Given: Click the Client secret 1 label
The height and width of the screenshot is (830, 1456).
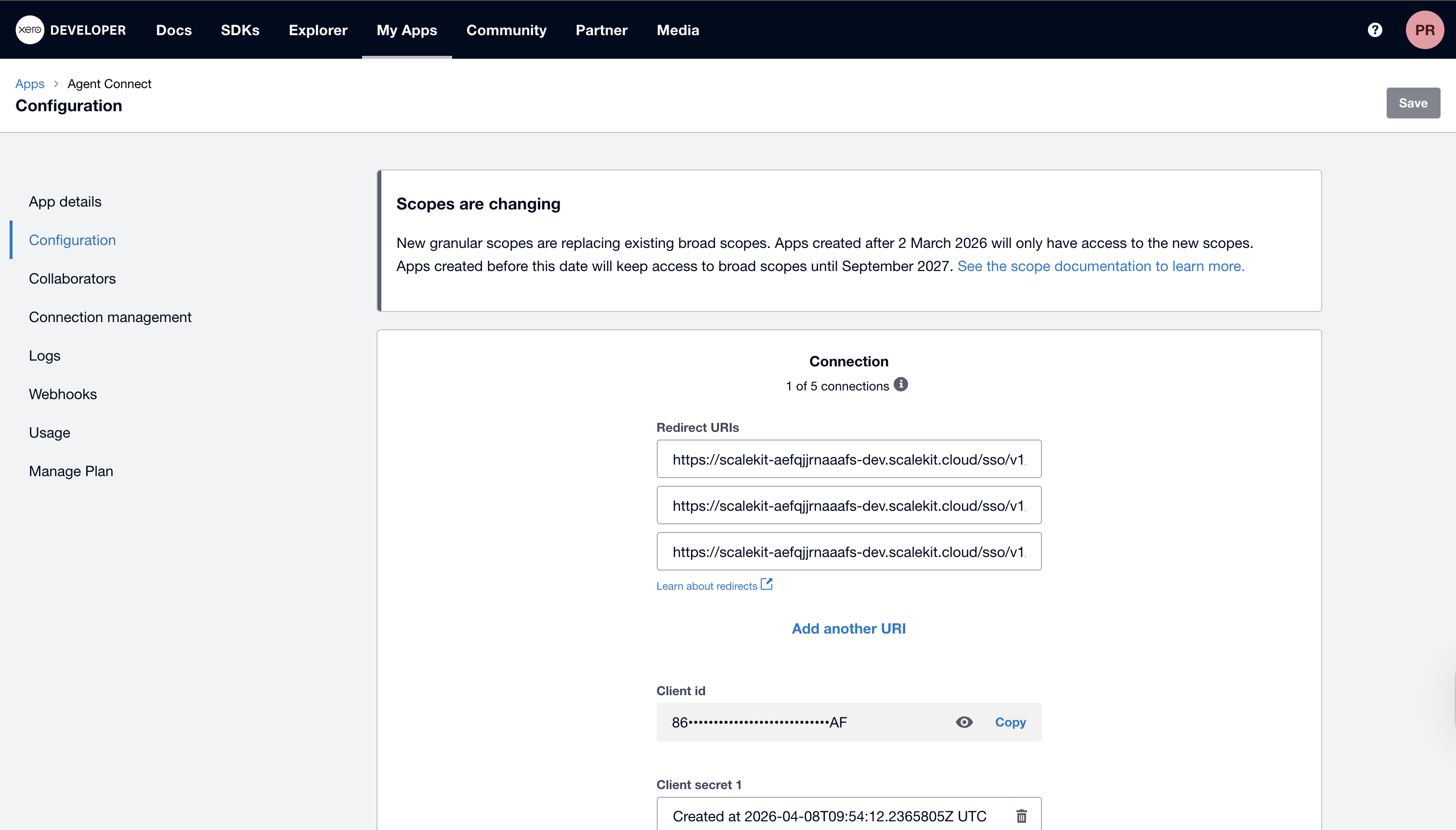Looking at the screenshot, I should click(699, 785).
